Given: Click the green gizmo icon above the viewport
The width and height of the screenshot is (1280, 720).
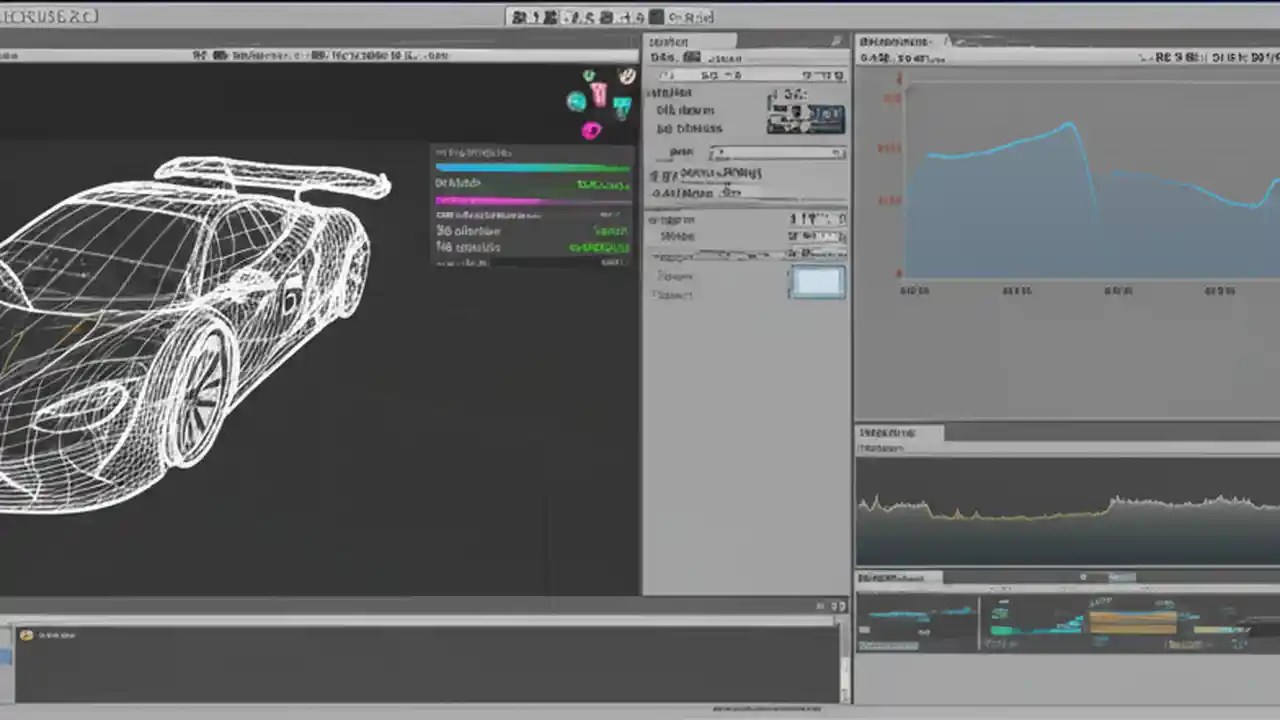Looking at the screenshot, I should [x=588, y=74].
